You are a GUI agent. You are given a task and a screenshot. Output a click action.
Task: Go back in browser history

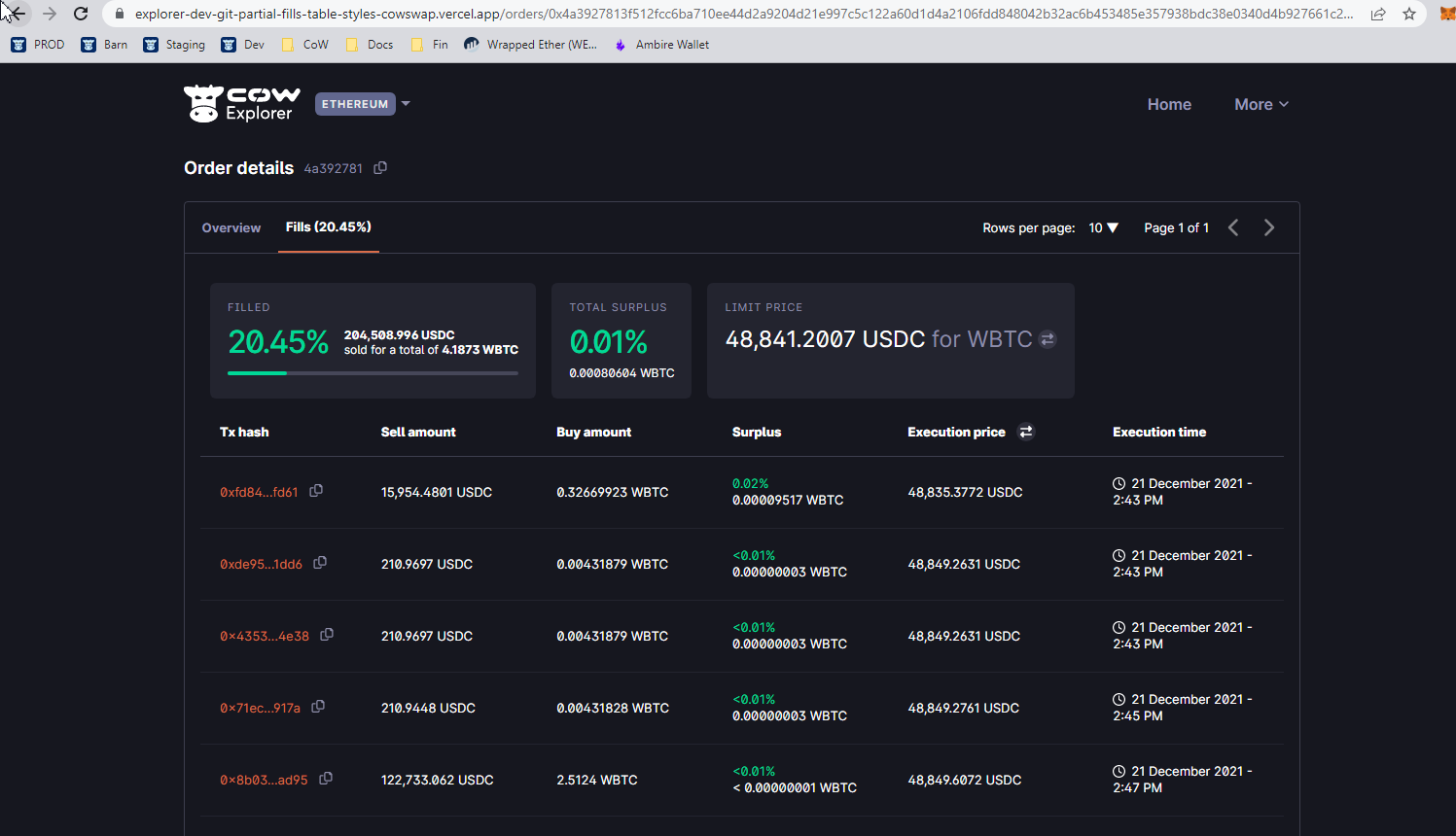17,14
